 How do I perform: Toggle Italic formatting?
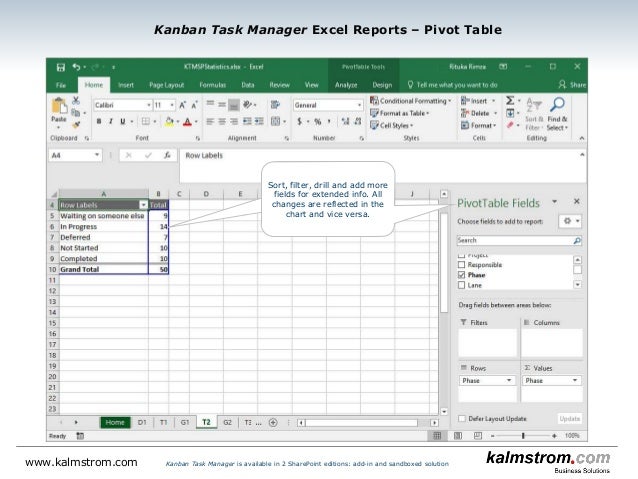[x=111, y=121]
